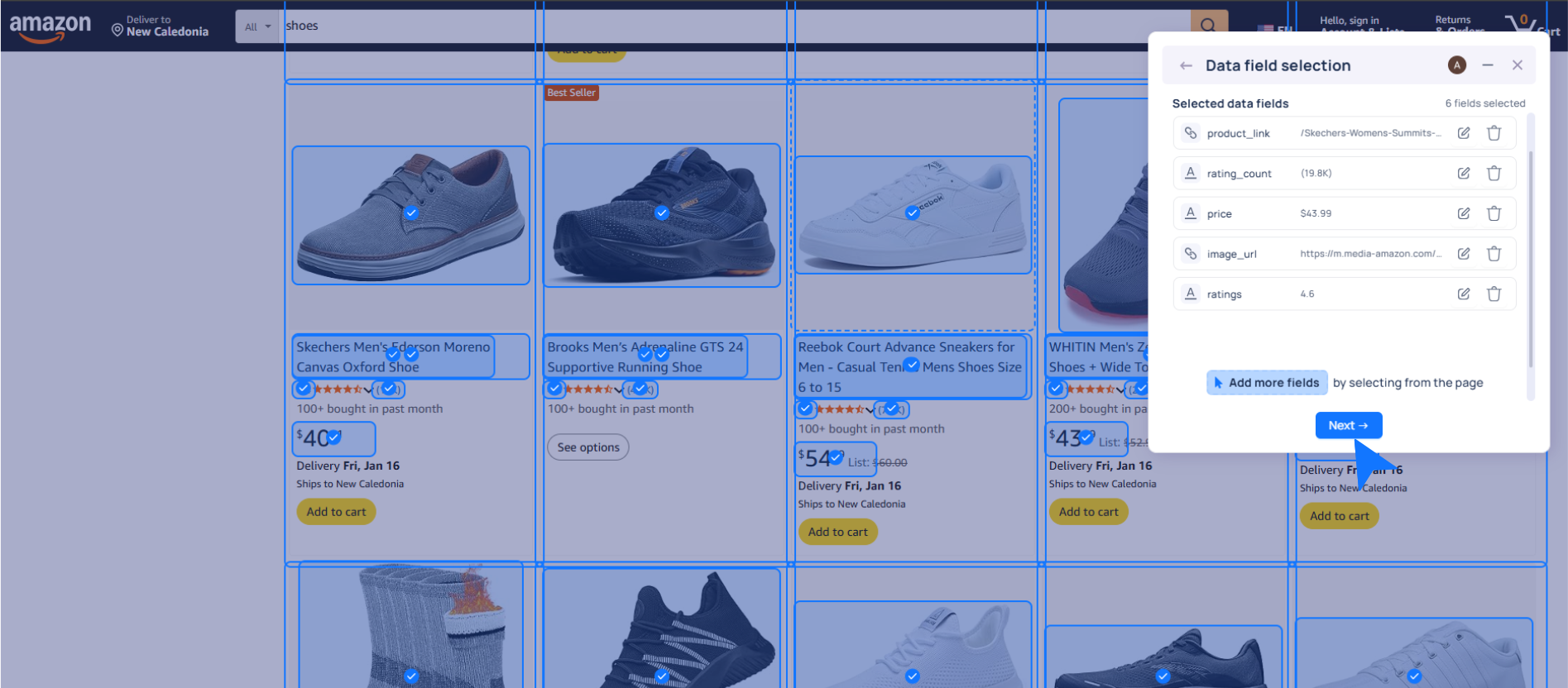This screenshot has width=1568, height=688.
Task: Toggle checkmark on the $40 price
Action: (x=334, y=437)
